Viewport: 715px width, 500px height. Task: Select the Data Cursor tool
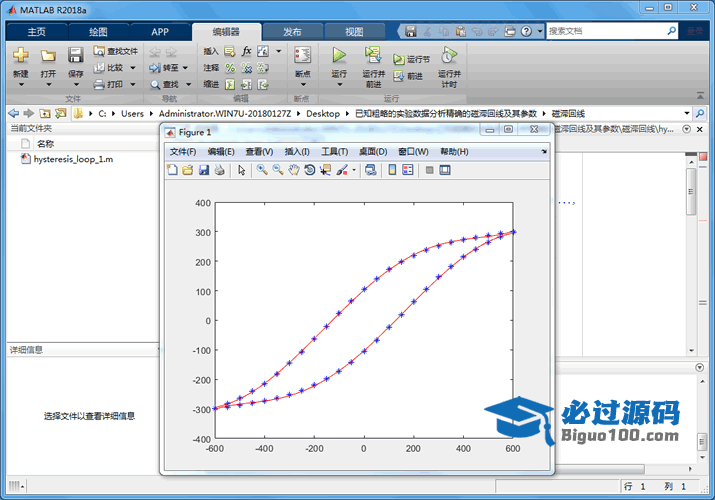click(x=326, y=170)
